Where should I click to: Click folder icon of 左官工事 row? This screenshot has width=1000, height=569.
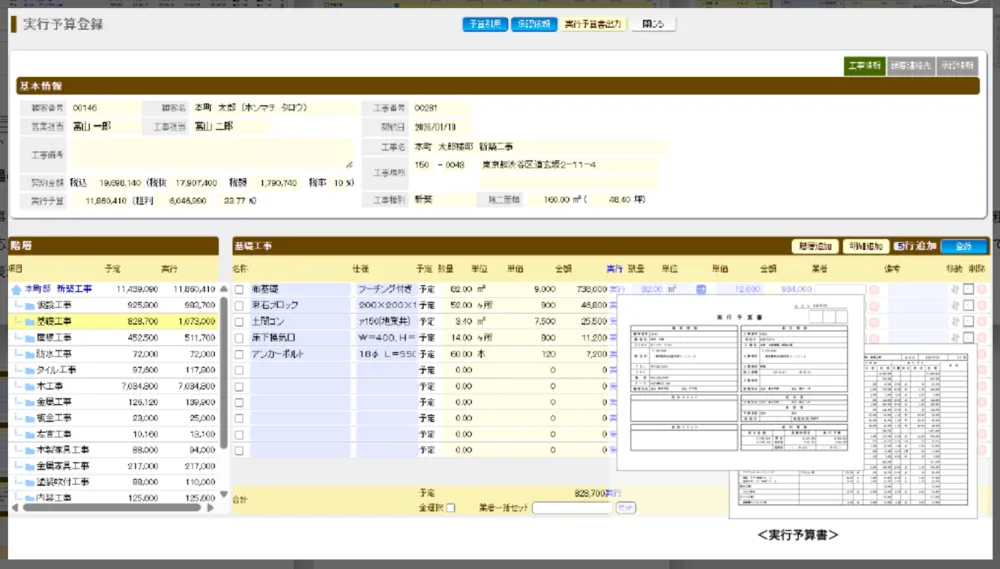click(x=29, y=434)
